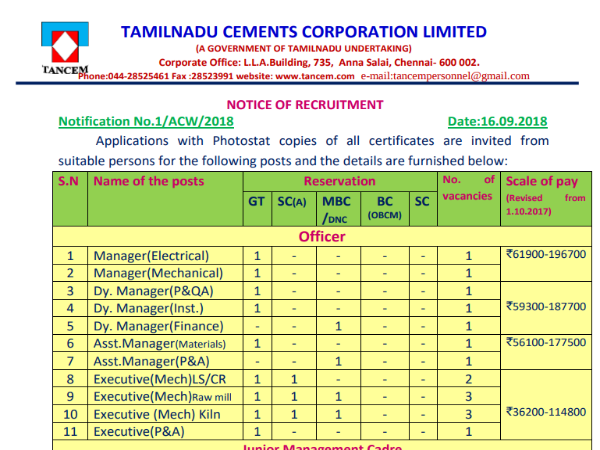
Task: Click 'Dy. Manager(Finance)' post name
Action: click(158, 326)
